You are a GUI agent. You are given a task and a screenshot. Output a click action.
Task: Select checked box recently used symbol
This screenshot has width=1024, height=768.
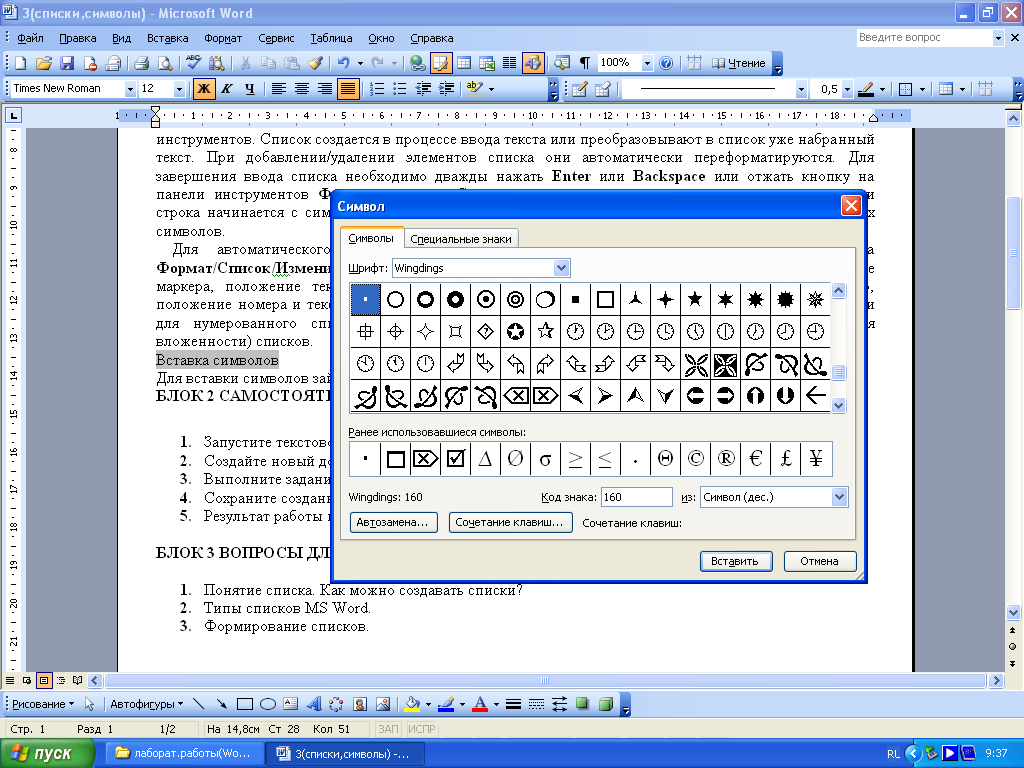pos(455,458)
